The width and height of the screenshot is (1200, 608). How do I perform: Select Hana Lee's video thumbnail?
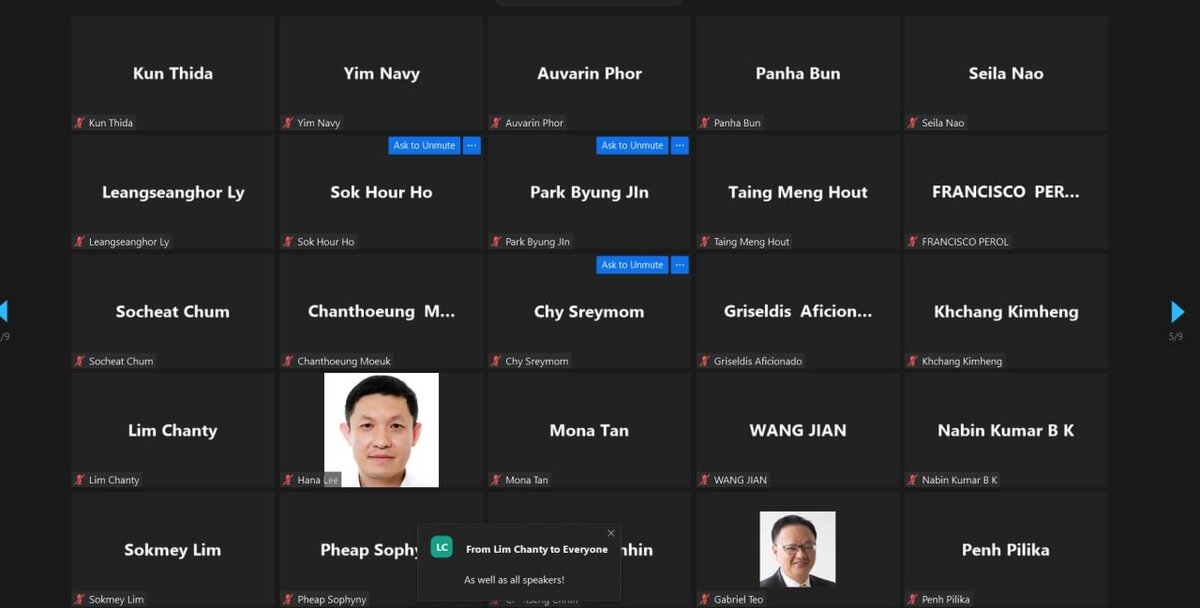[382, 430]
